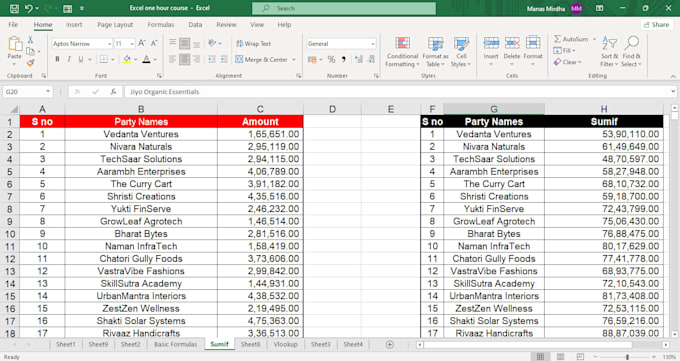Toggle Wrap Text
The width and height of the screenshot is (680, 361).
(x=254, y=43)
